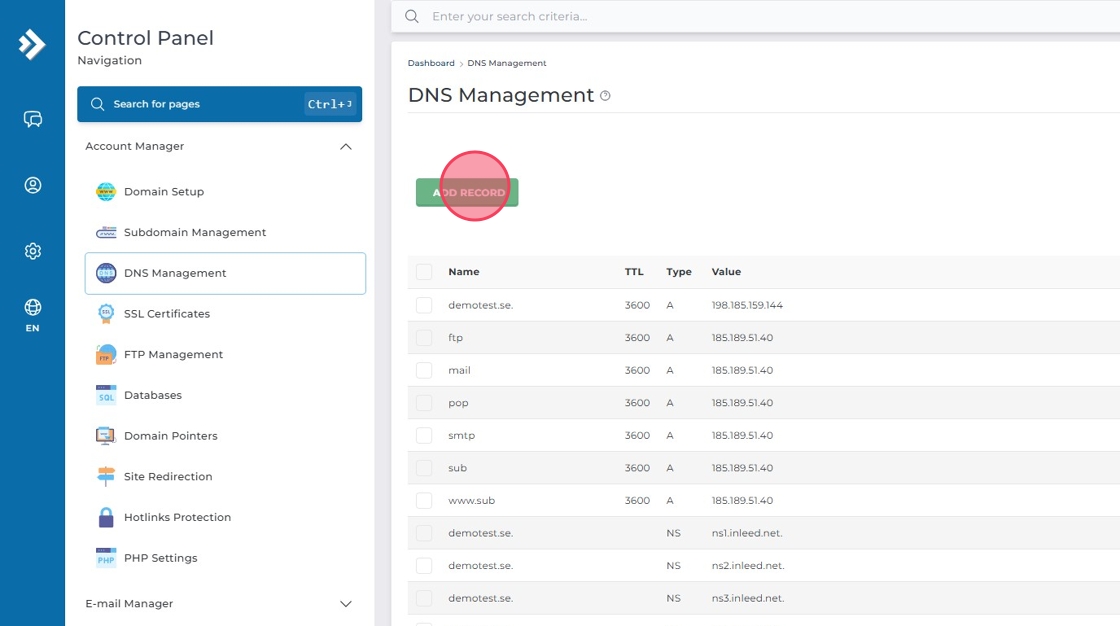Viewport: 1120px width, 626px height.
Task: Tick the select-all checkbox in table header
Action: click(x=424, y=272)
